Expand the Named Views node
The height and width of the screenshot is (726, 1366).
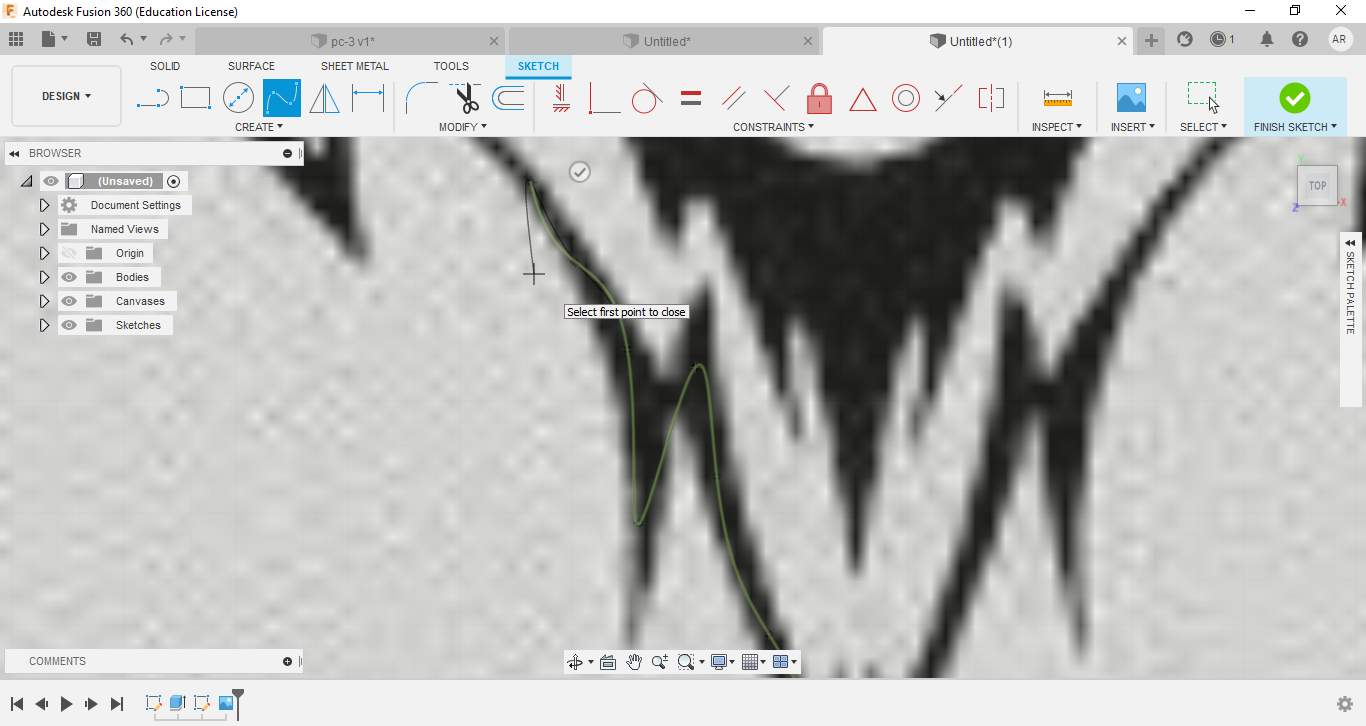44,229
